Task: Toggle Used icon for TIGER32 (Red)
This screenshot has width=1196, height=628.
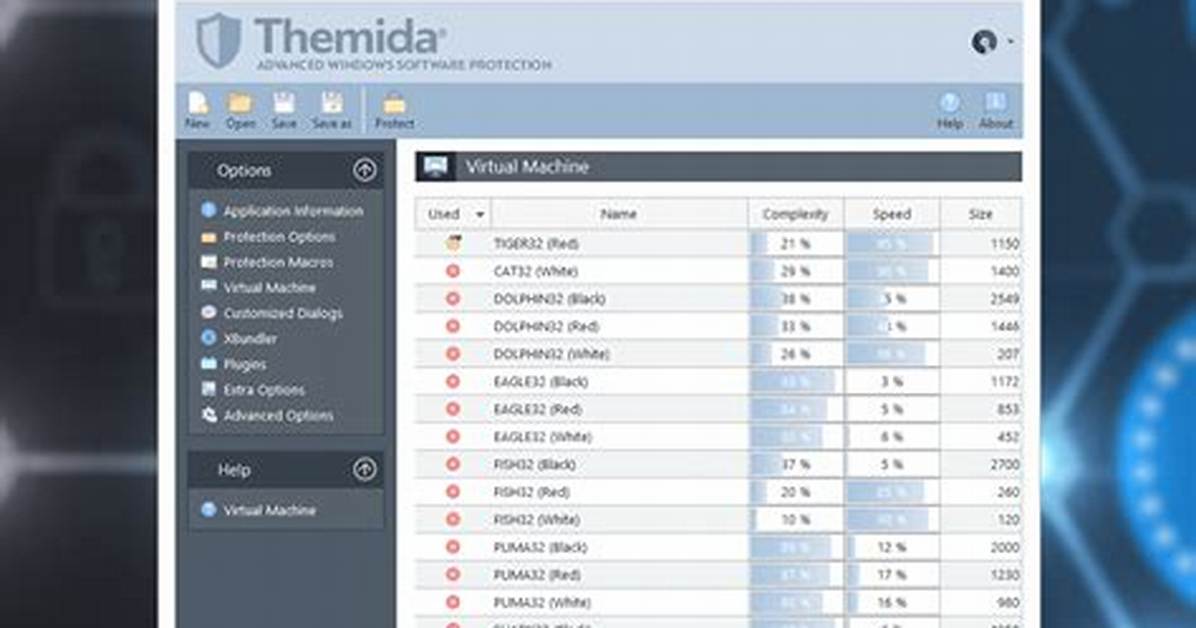Action: point(453,243)
